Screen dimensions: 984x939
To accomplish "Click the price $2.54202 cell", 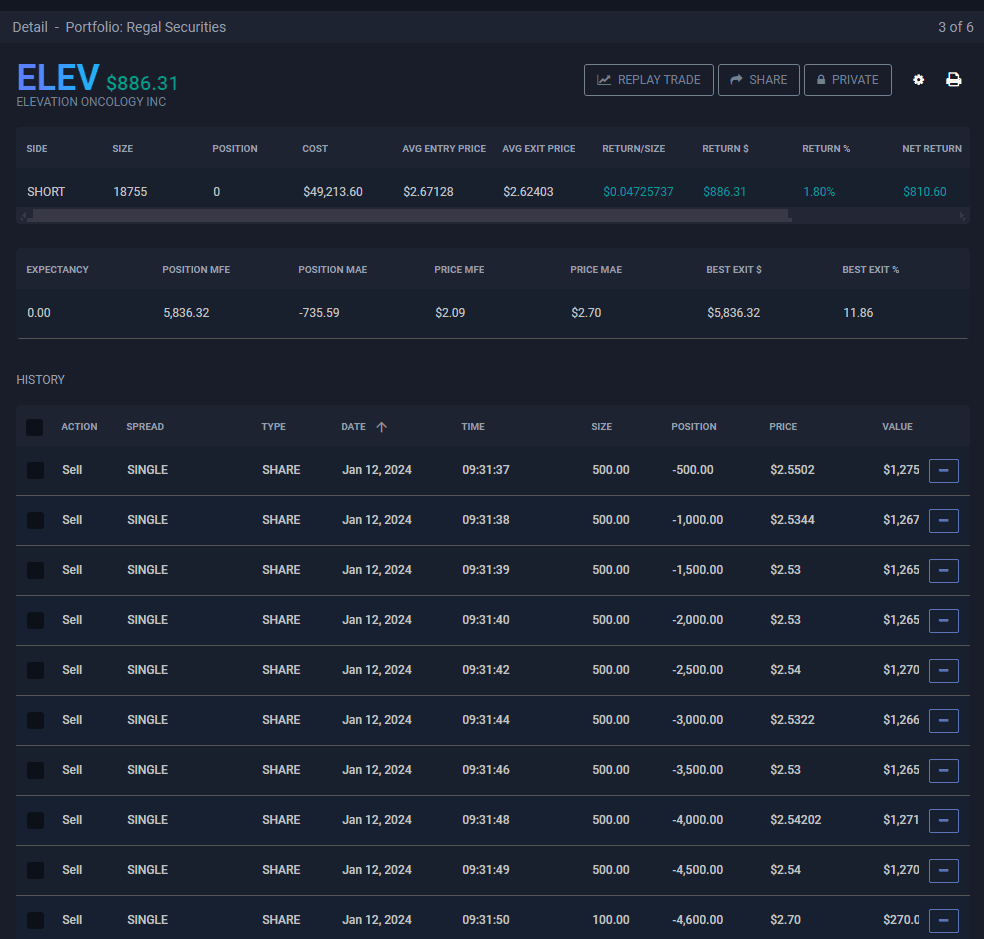I will click(796, 820).
